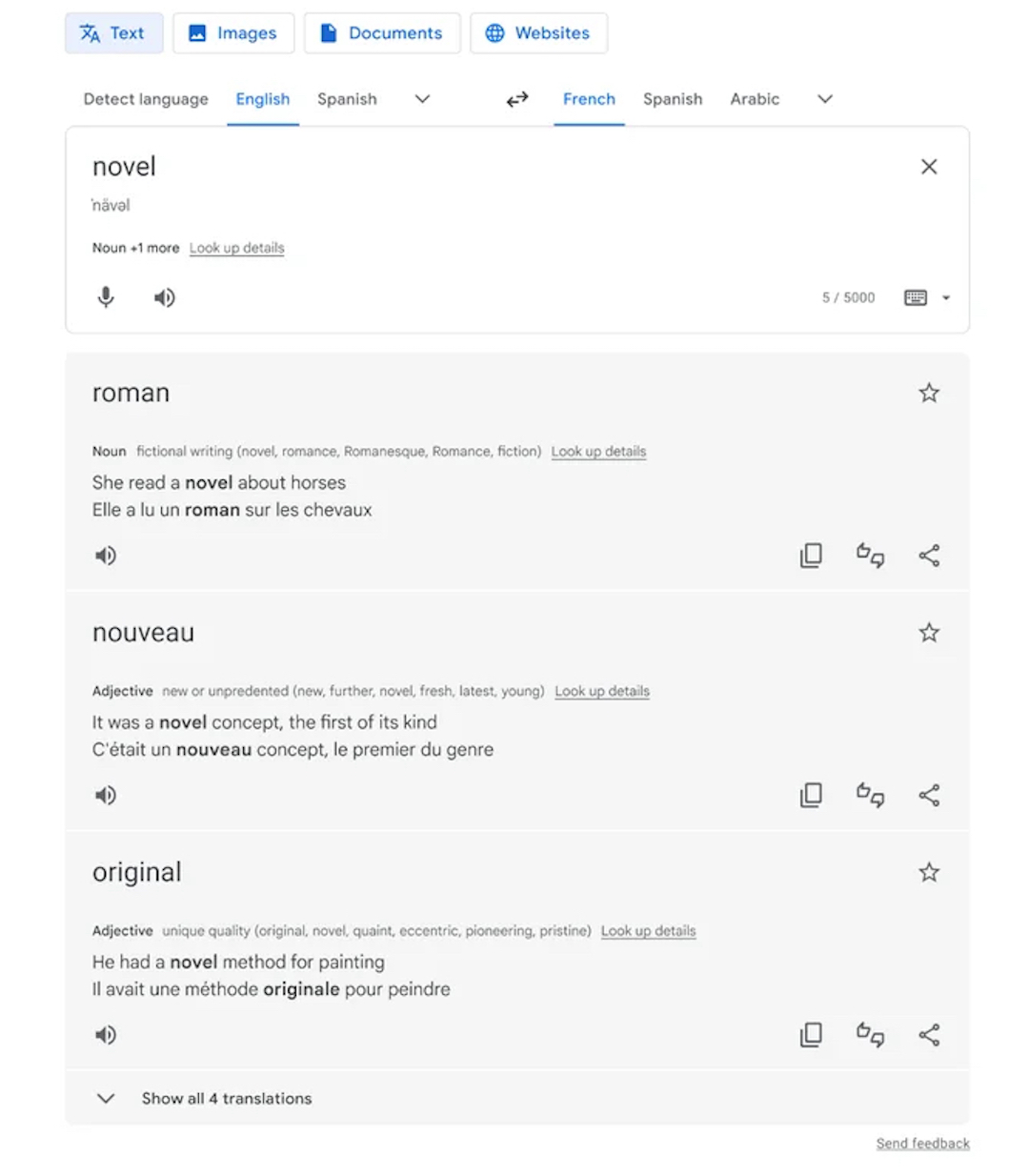The image size is (1029, 1176).
Task: Expand 'Show all 4 translations'
Action: (227, 1098)
